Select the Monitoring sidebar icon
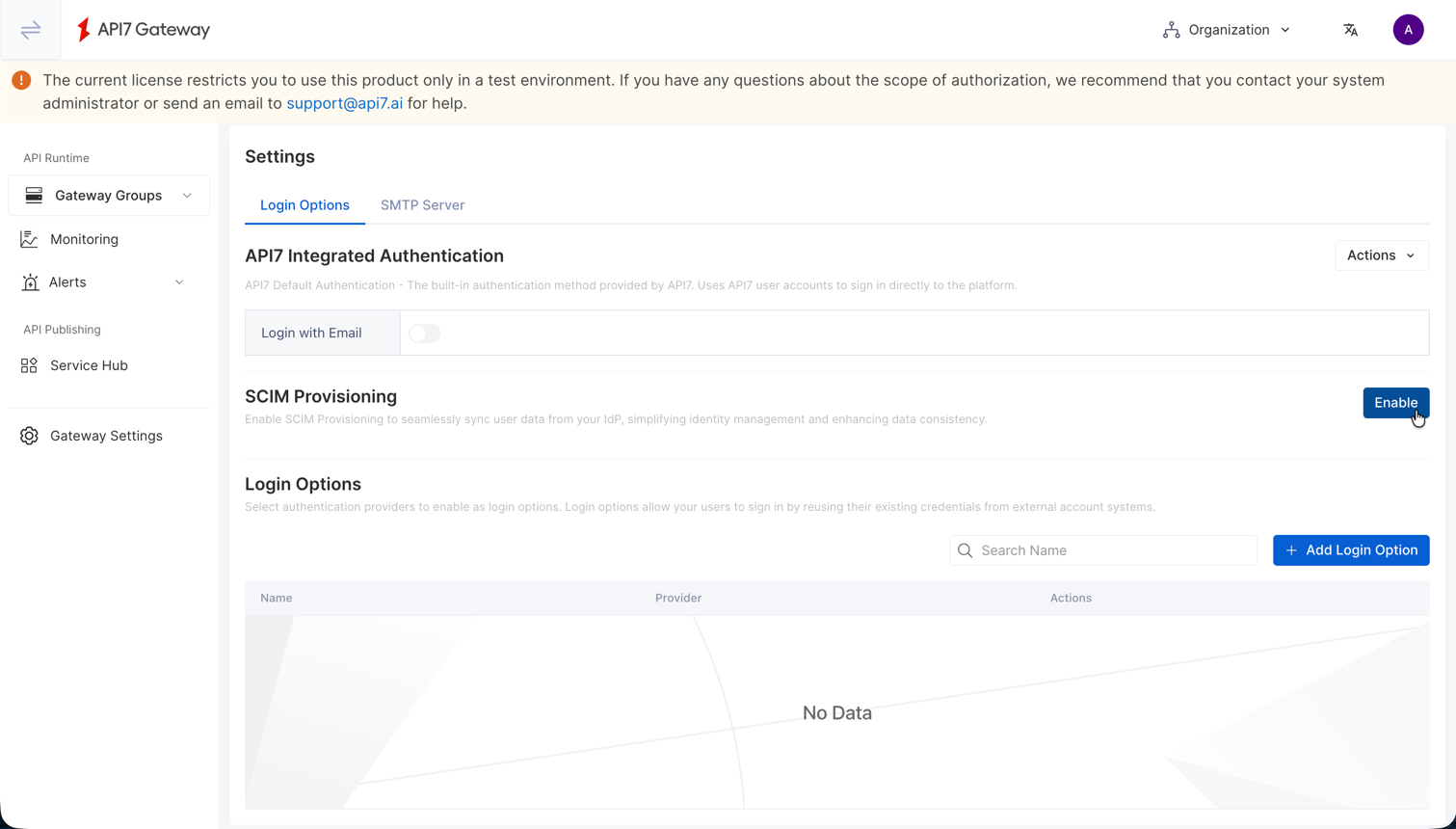This screenshot has height=829, width=1456. click(x=30, y=238)
